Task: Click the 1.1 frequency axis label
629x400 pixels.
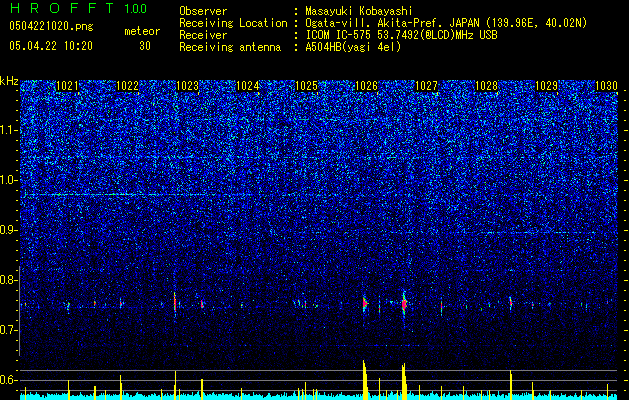Action: [9, 130]
